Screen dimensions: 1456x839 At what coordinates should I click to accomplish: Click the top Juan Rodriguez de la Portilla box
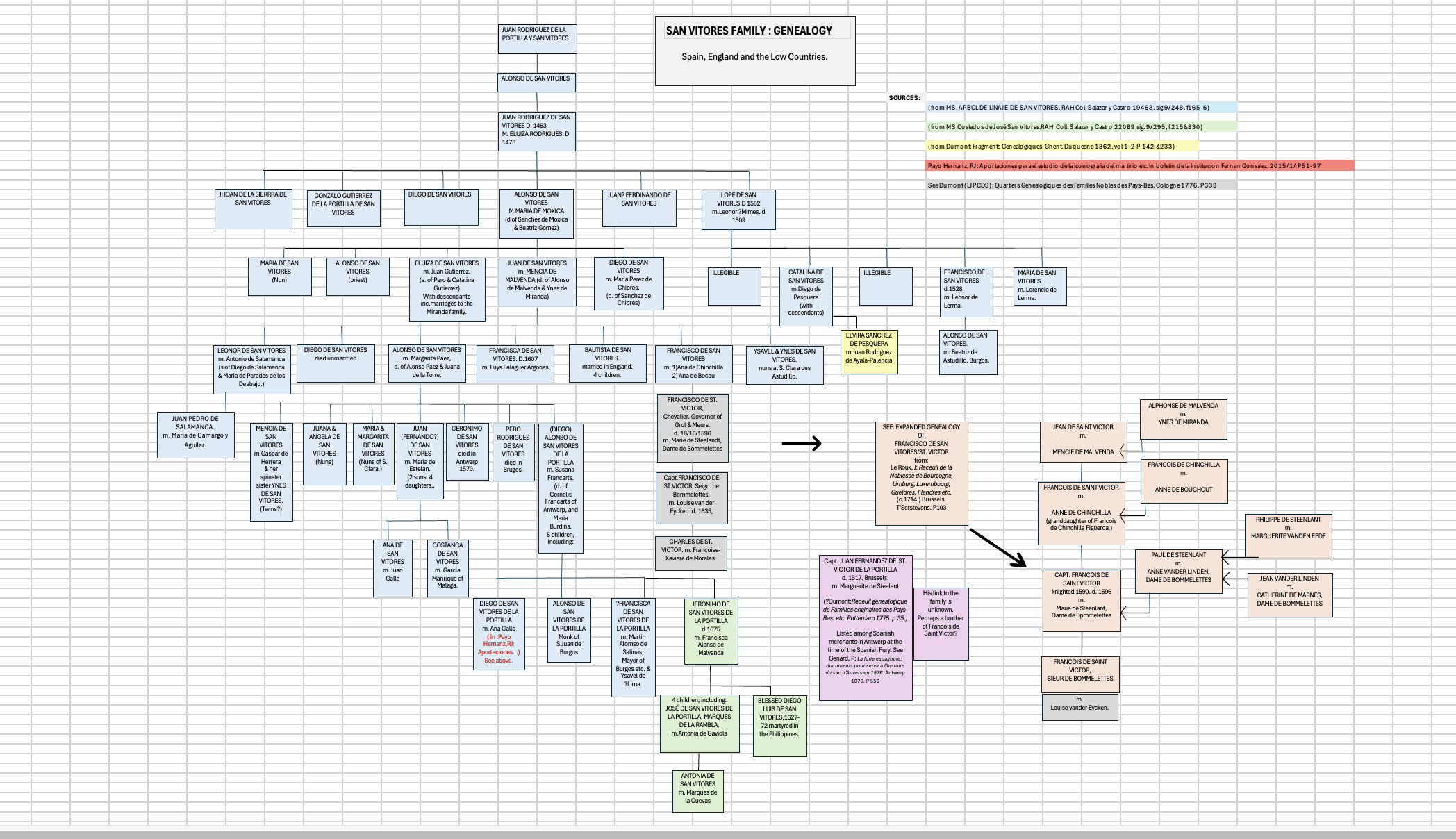point(538,39)
